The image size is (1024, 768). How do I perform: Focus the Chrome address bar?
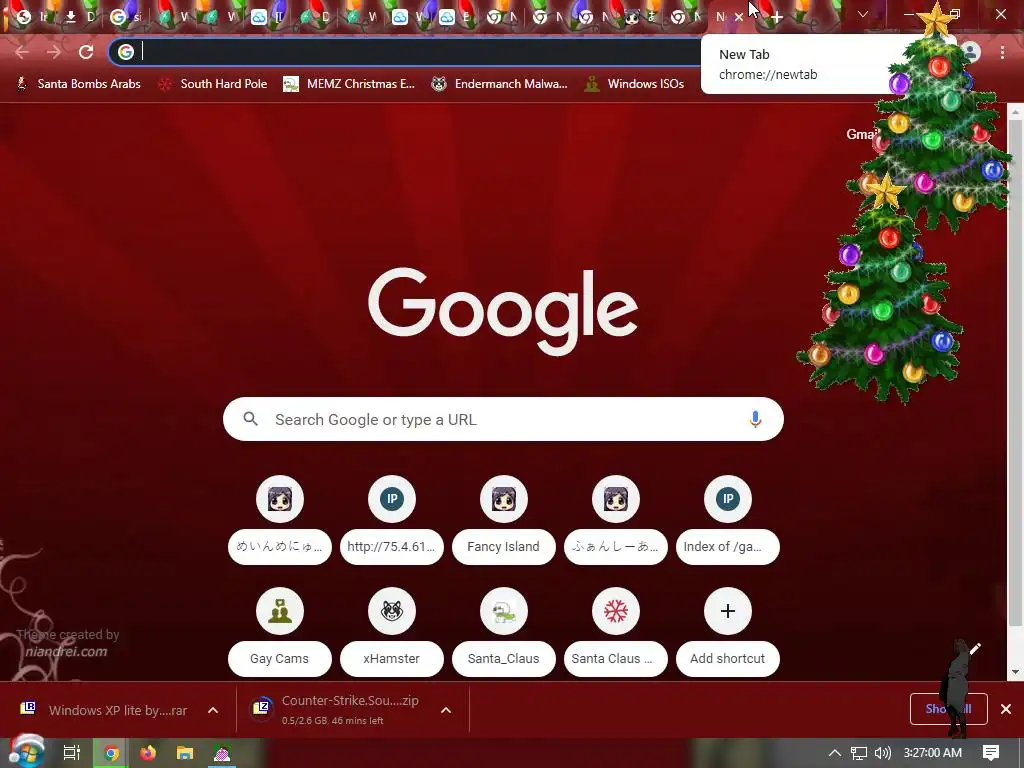click(x=418, y=52)
